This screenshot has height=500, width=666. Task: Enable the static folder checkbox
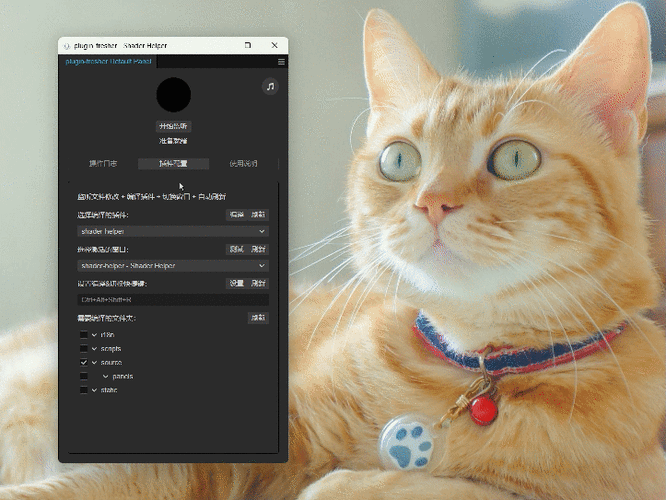[x=84, y=390]
